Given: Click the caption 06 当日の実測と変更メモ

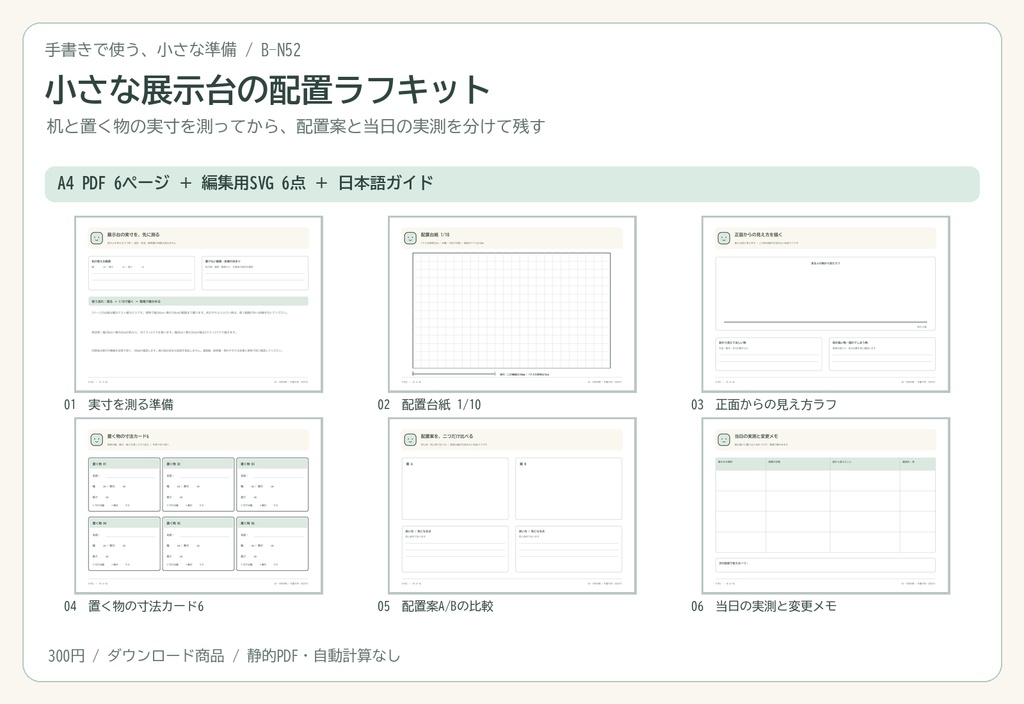Looking at the screenshot, I should 763,606.
